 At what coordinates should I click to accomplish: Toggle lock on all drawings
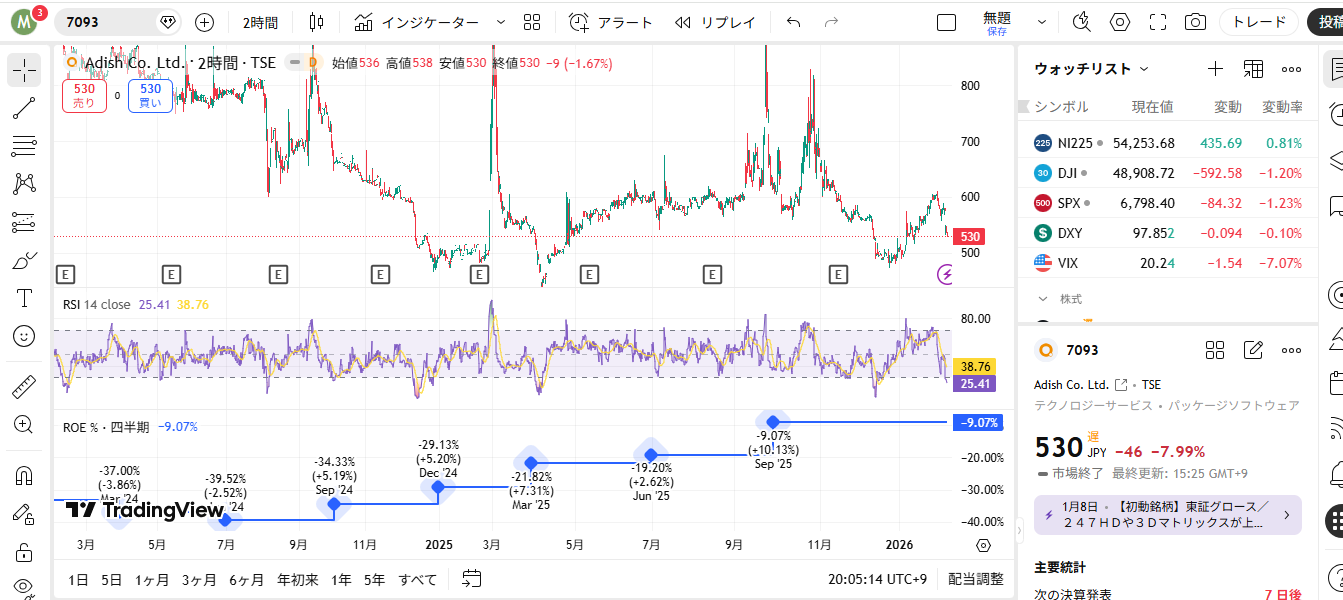24,551
